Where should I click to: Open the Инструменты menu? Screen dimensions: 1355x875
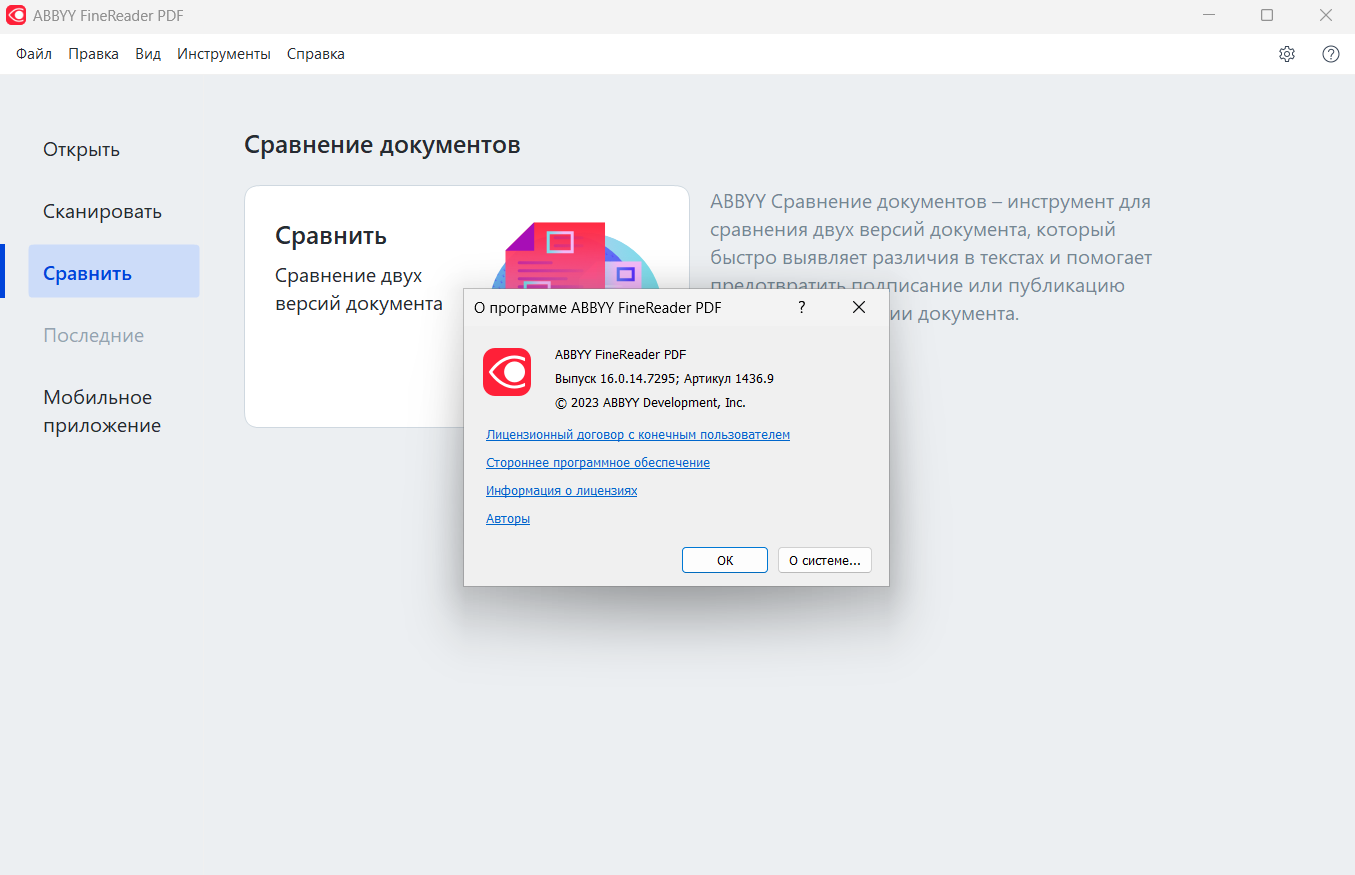coord(224,54)
